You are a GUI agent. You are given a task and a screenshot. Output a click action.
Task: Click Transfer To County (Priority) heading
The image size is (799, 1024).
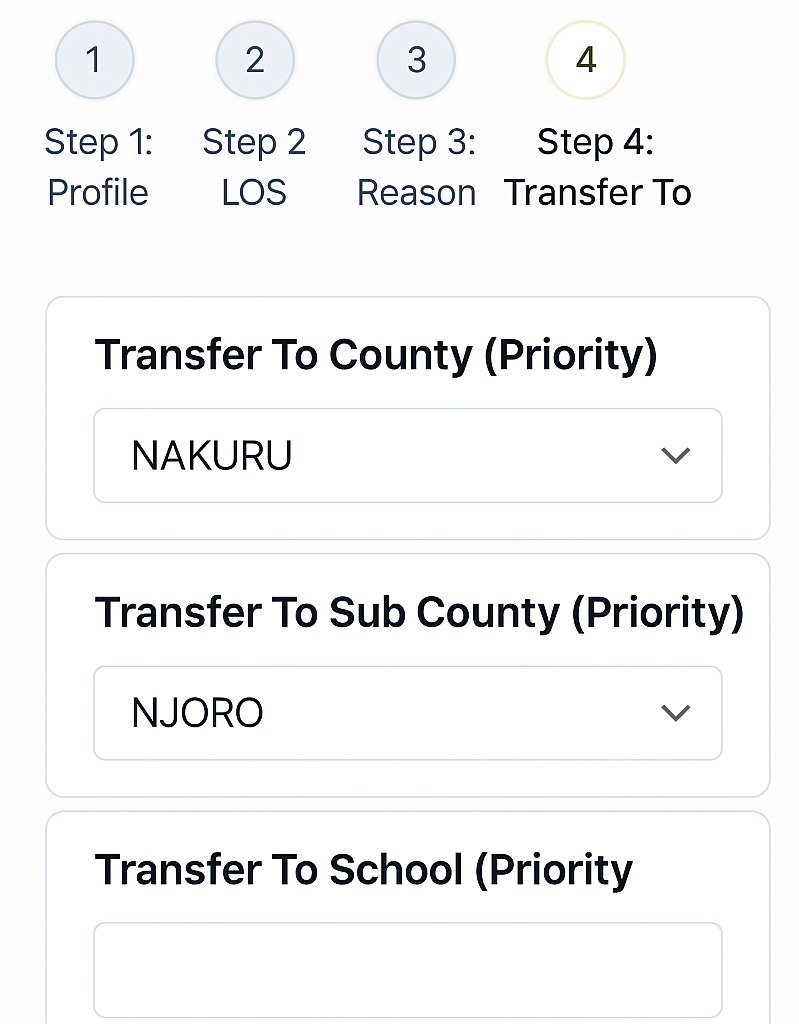[376, 356]
